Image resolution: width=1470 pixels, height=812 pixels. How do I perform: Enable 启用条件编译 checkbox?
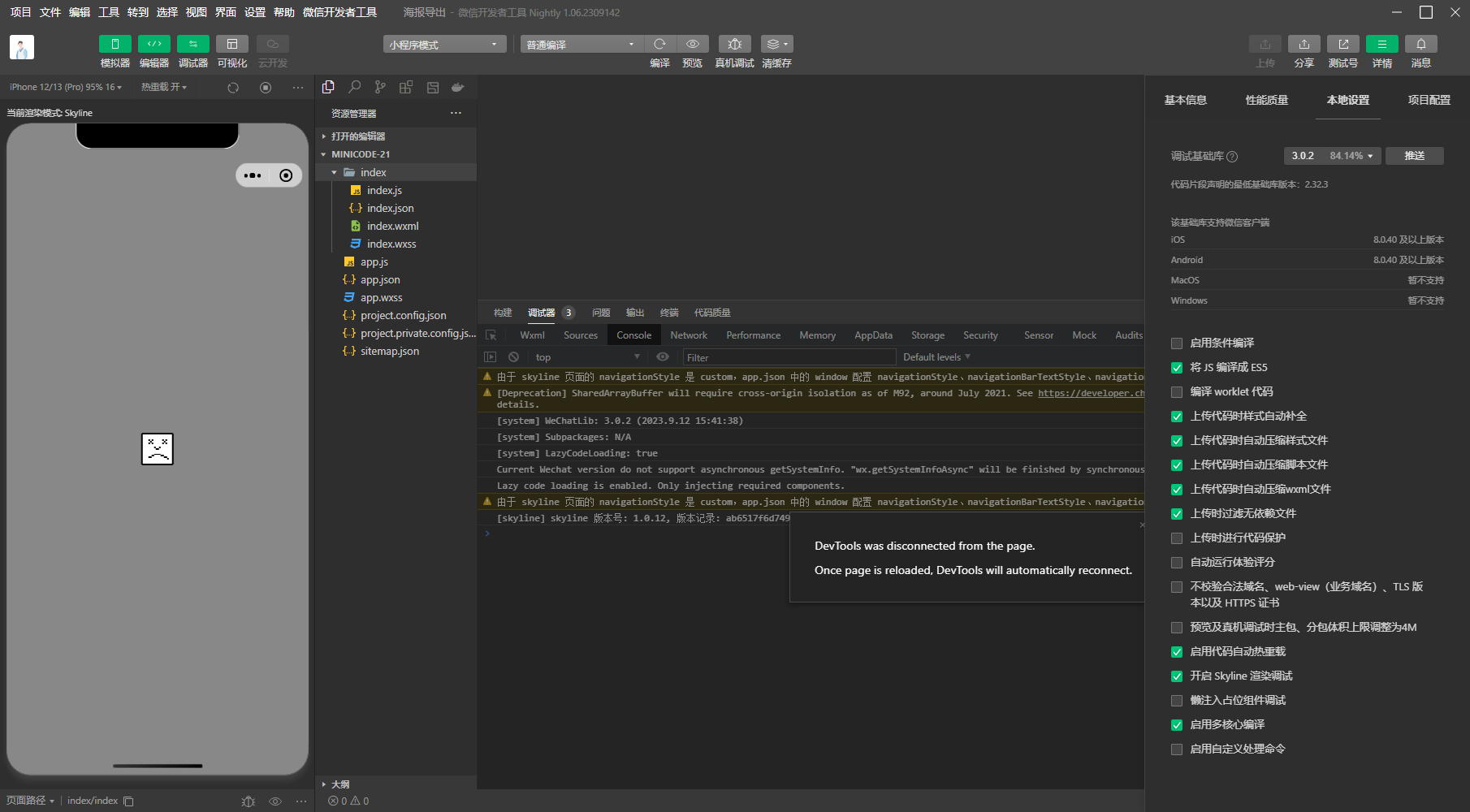click(1177, 343)
